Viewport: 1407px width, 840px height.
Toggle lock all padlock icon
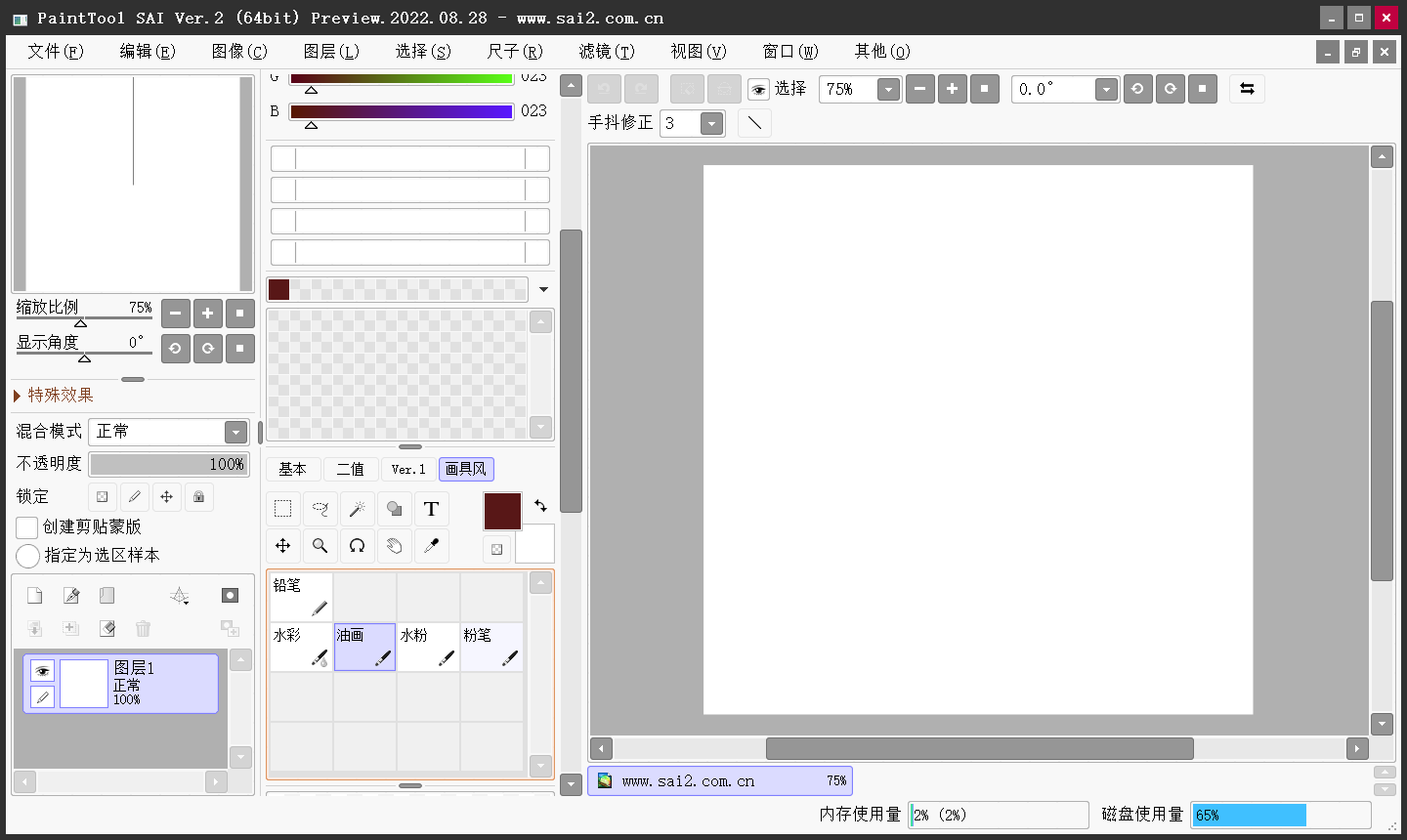pyautogui.click(x=199, y=497)
